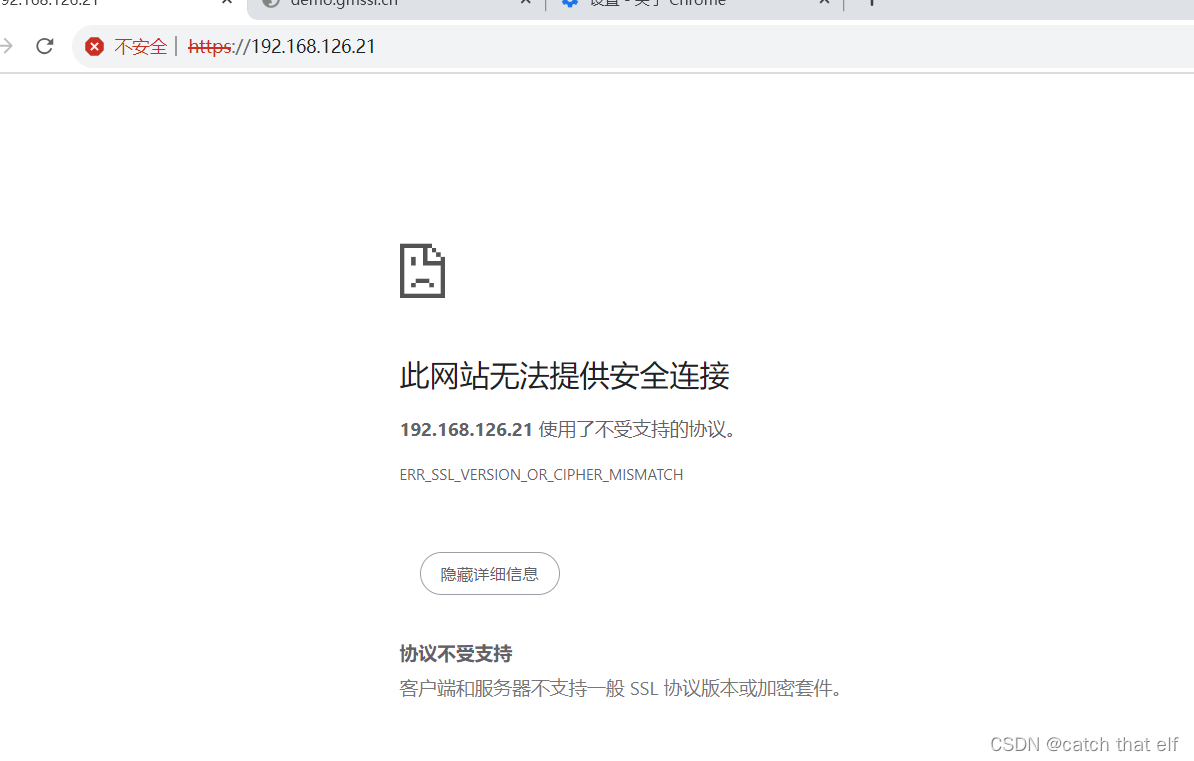Click the sad page error icon
The image size is (1194, 761).
coord(422,270)
